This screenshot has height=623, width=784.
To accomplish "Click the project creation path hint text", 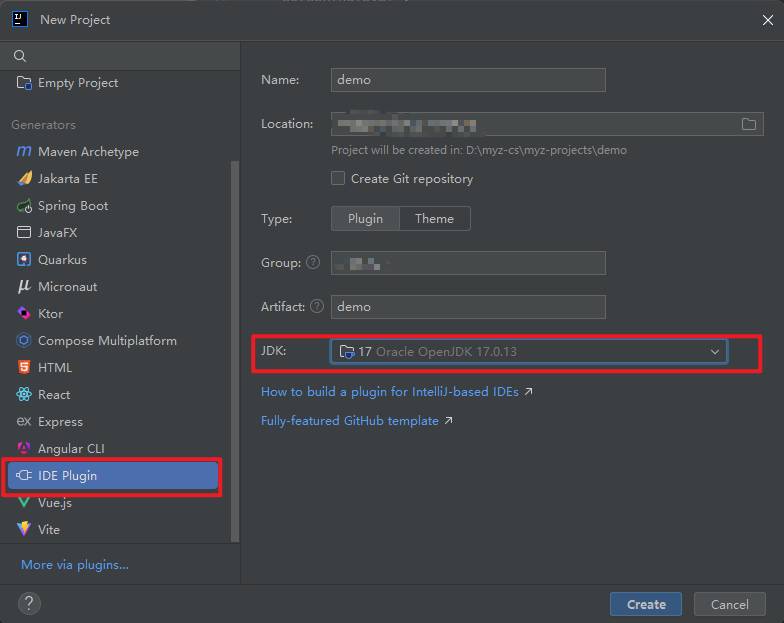I will click(x=479, y=150).
